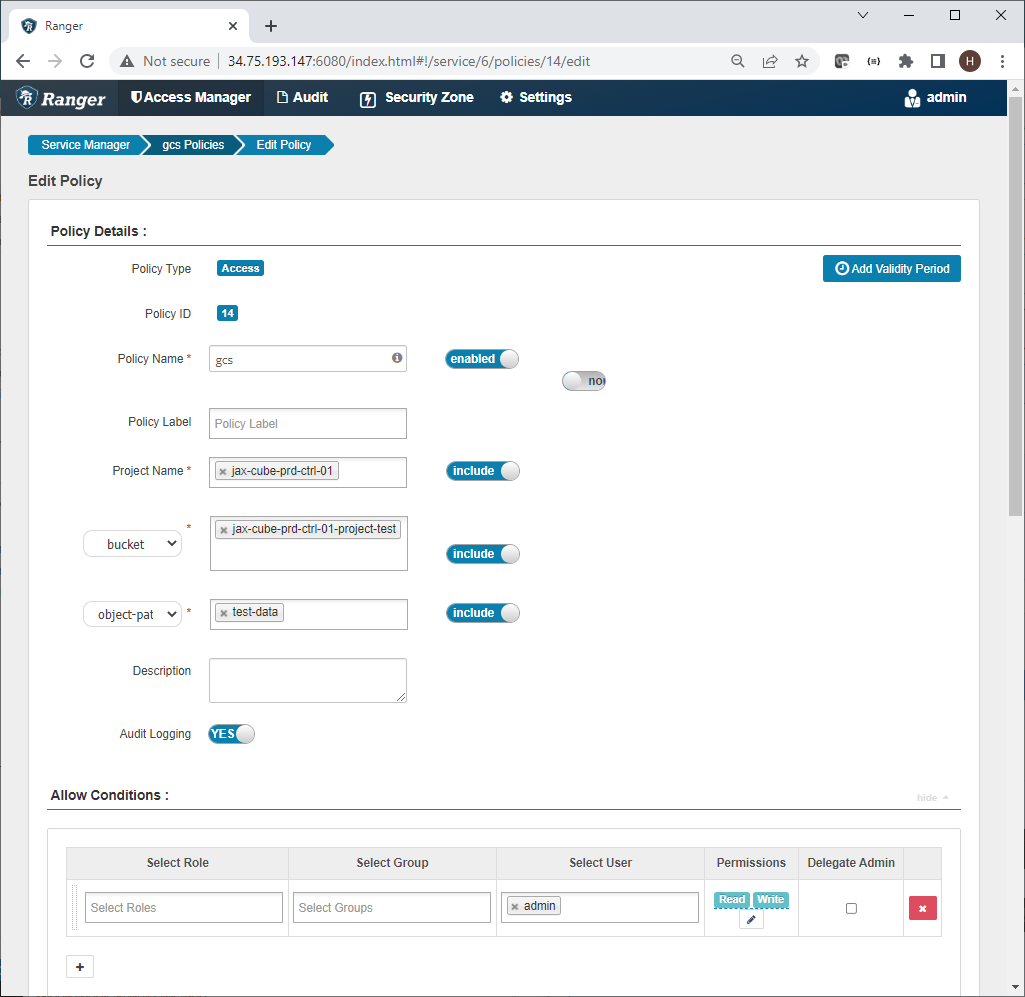Open the Audit menu
Viewport: 1025px width, 997px height.
pyautogui.click(x=302, y=97)
